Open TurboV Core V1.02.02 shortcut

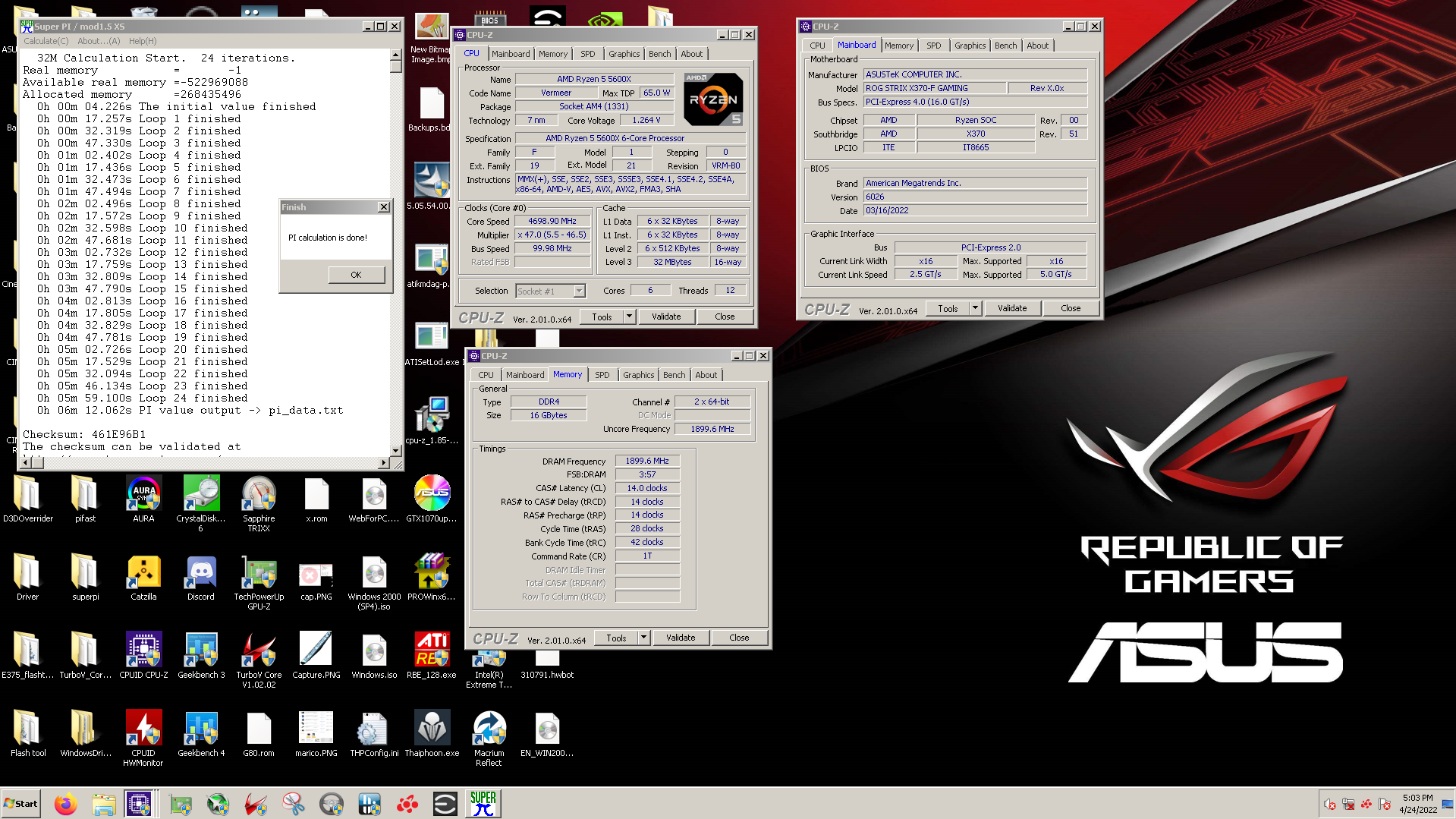tap(259, 660)
